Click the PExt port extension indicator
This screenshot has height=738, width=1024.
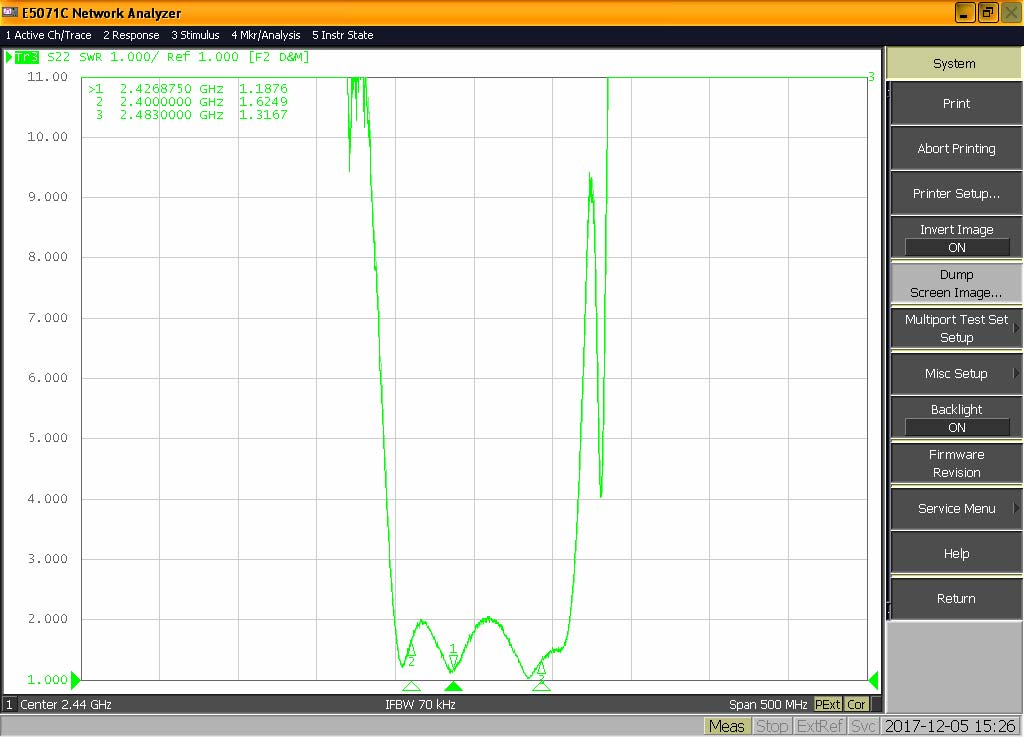(828, 704)
